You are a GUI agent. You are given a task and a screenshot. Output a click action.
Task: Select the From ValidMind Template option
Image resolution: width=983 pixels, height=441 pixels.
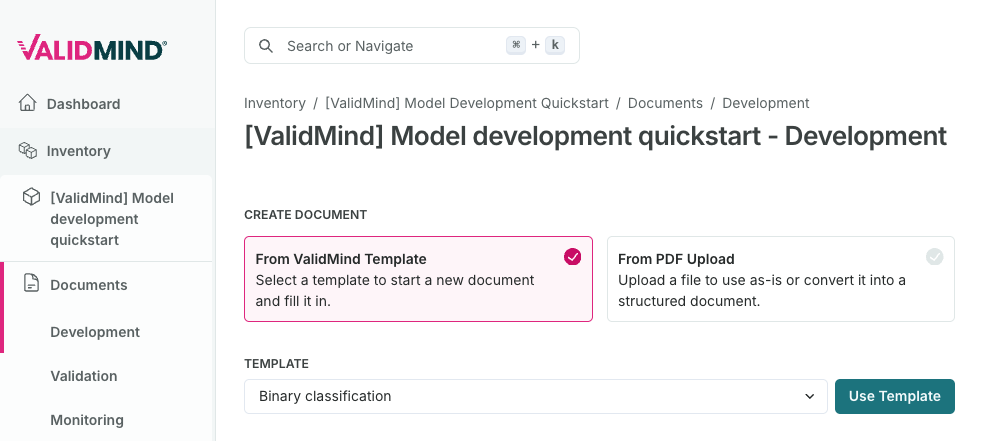point(418,279)
